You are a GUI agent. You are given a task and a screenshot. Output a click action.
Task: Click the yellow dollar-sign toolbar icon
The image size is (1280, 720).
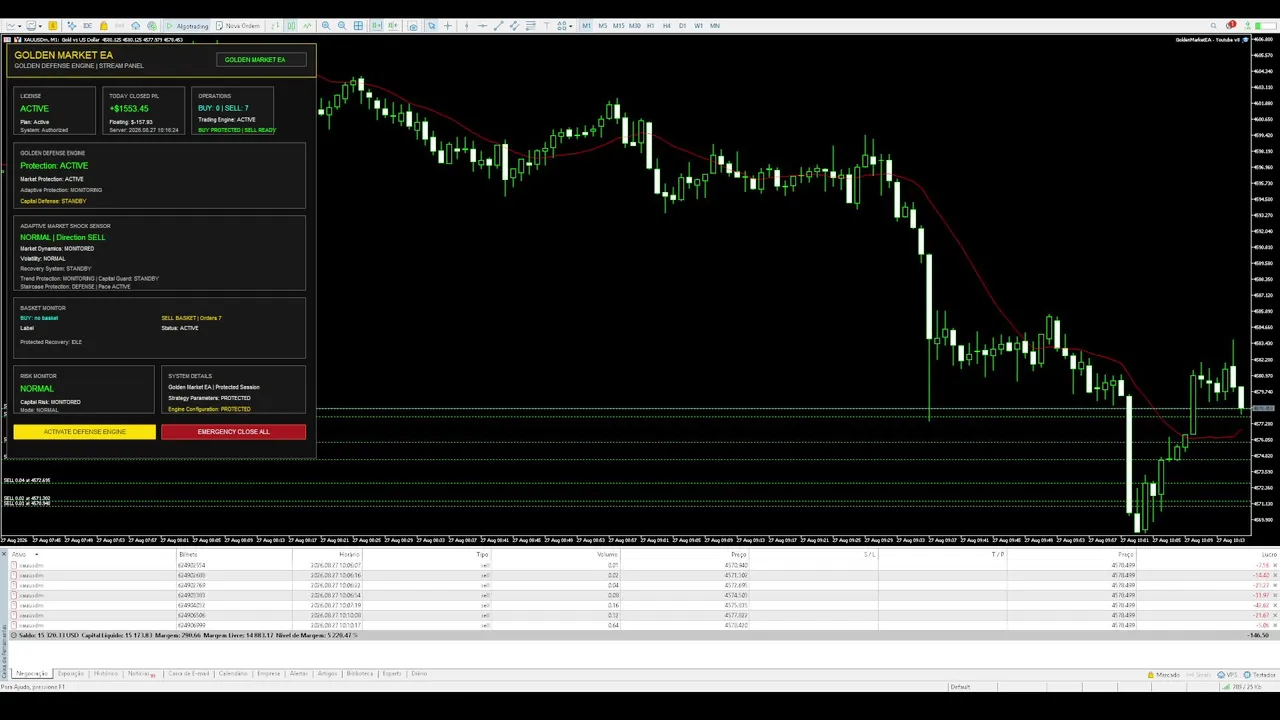[53, 26]
